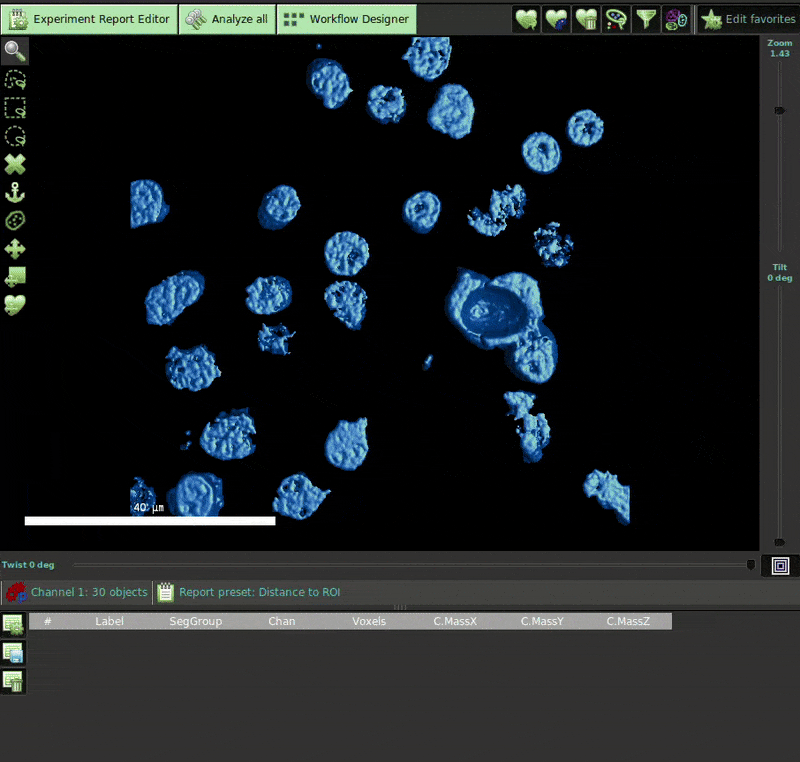Viewport: 800px width, 762px height.
Task: Sort table by Voxels column header
Action: pos(368,622)
